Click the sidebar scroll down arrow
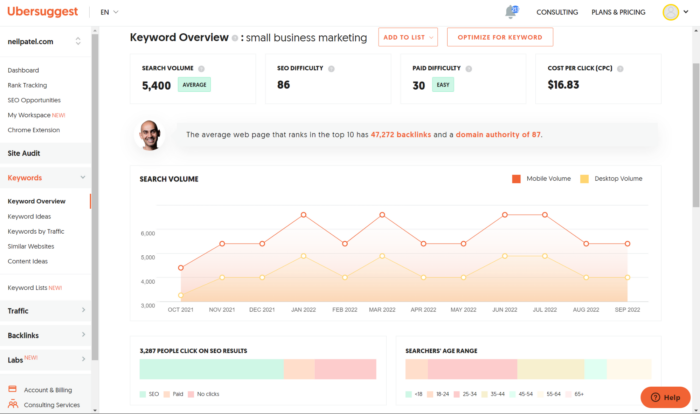The width and height of the screenshot is (700, 414). (95, 410)
